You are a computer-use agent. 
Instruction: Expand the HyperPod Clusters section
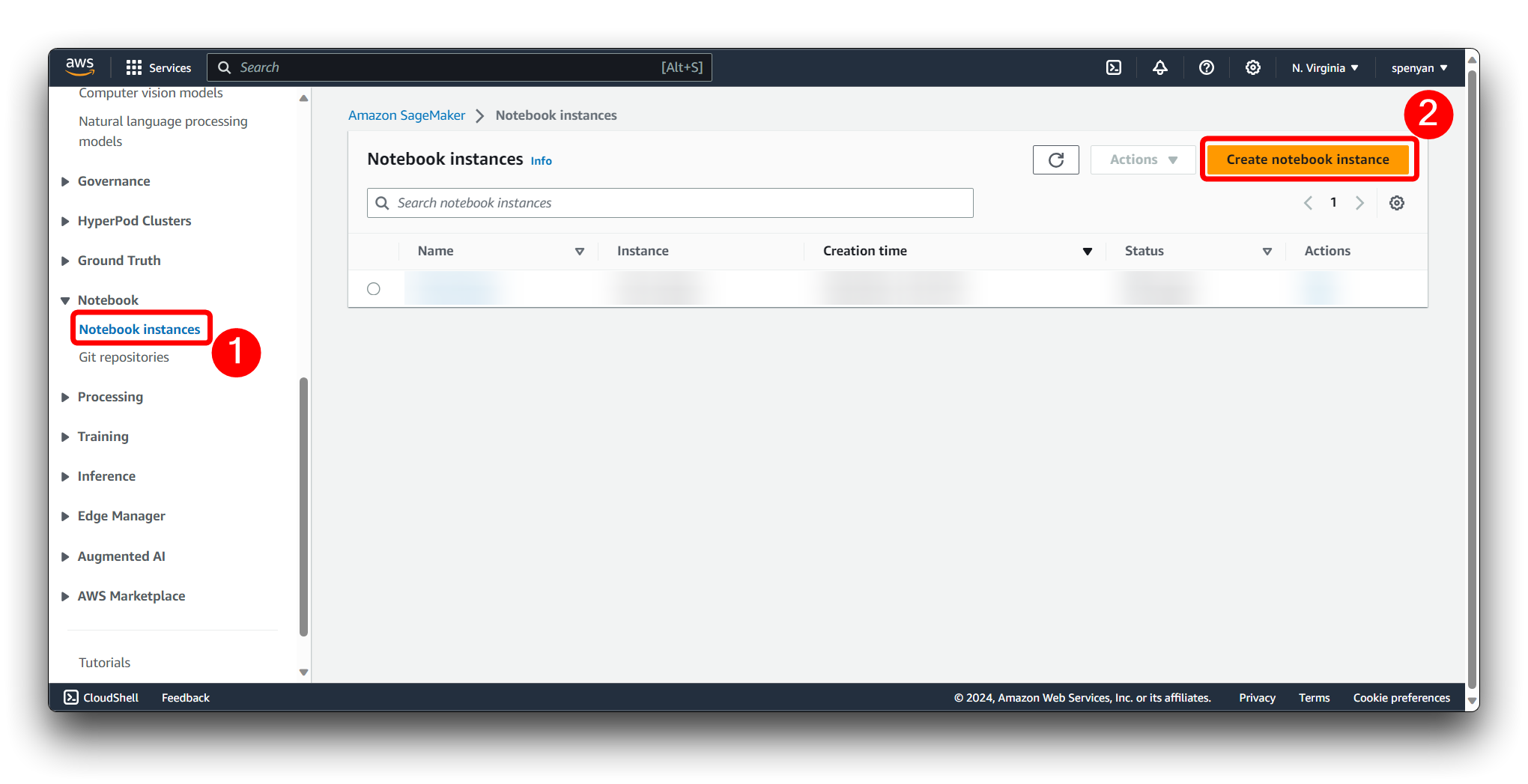[65, 221]
